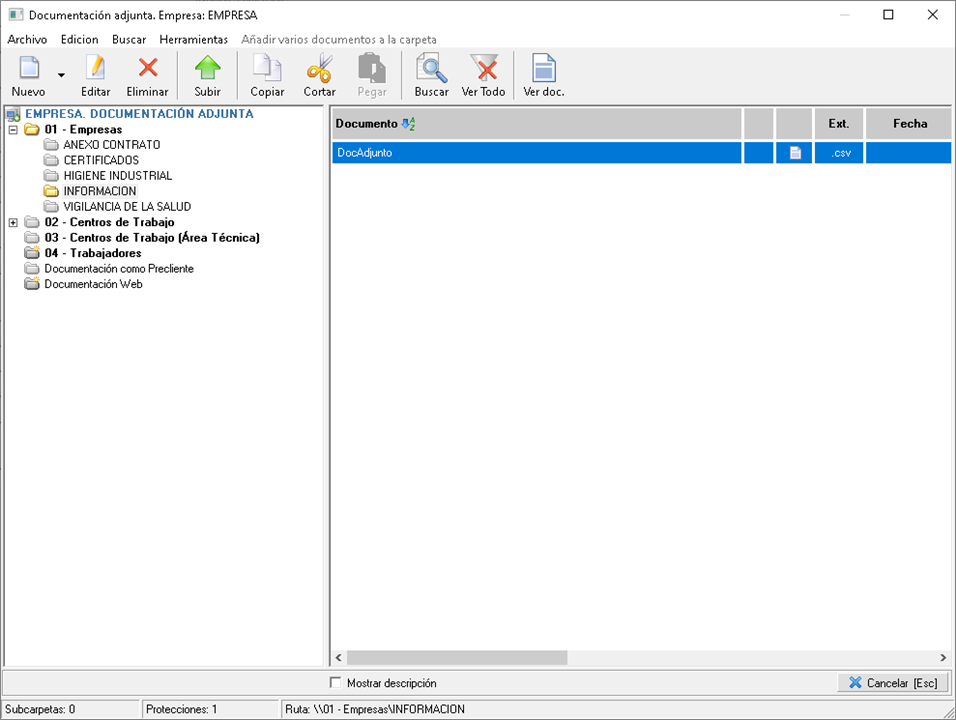Click the Cancelar [Esc] button
Screen dimensions: 956x720
pos(892,683)
